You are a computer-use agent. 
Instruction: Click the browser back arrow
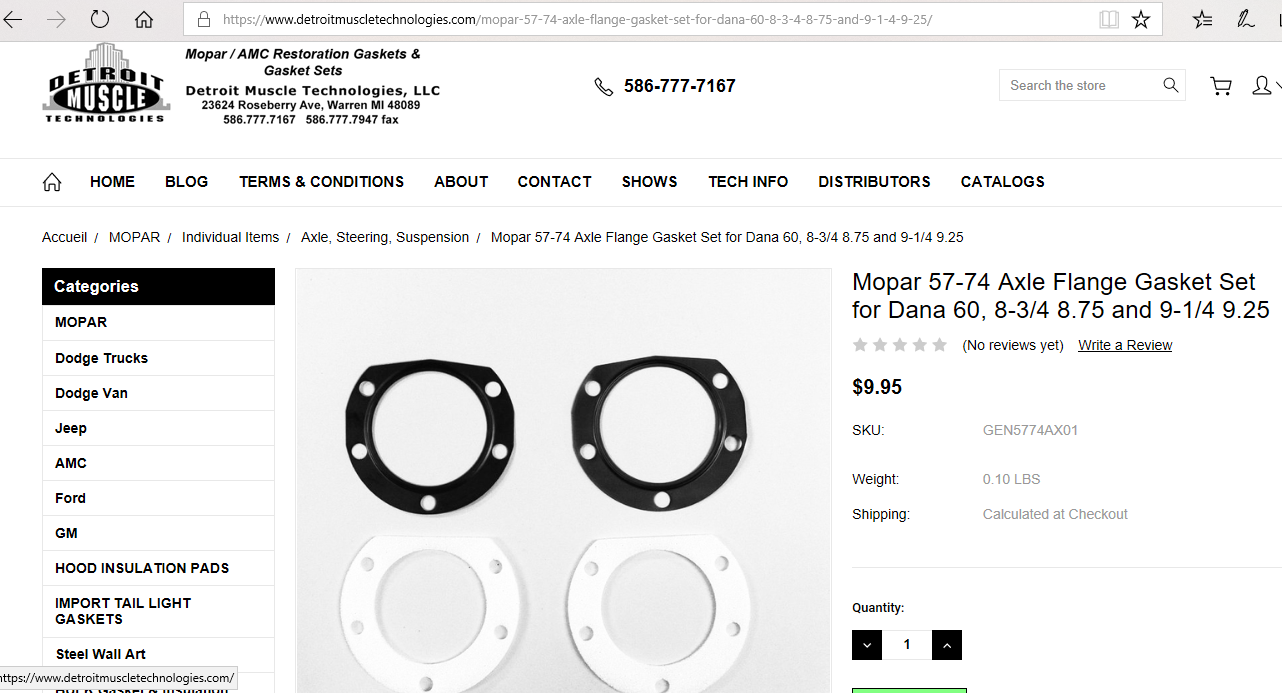(x=12, y=19)
